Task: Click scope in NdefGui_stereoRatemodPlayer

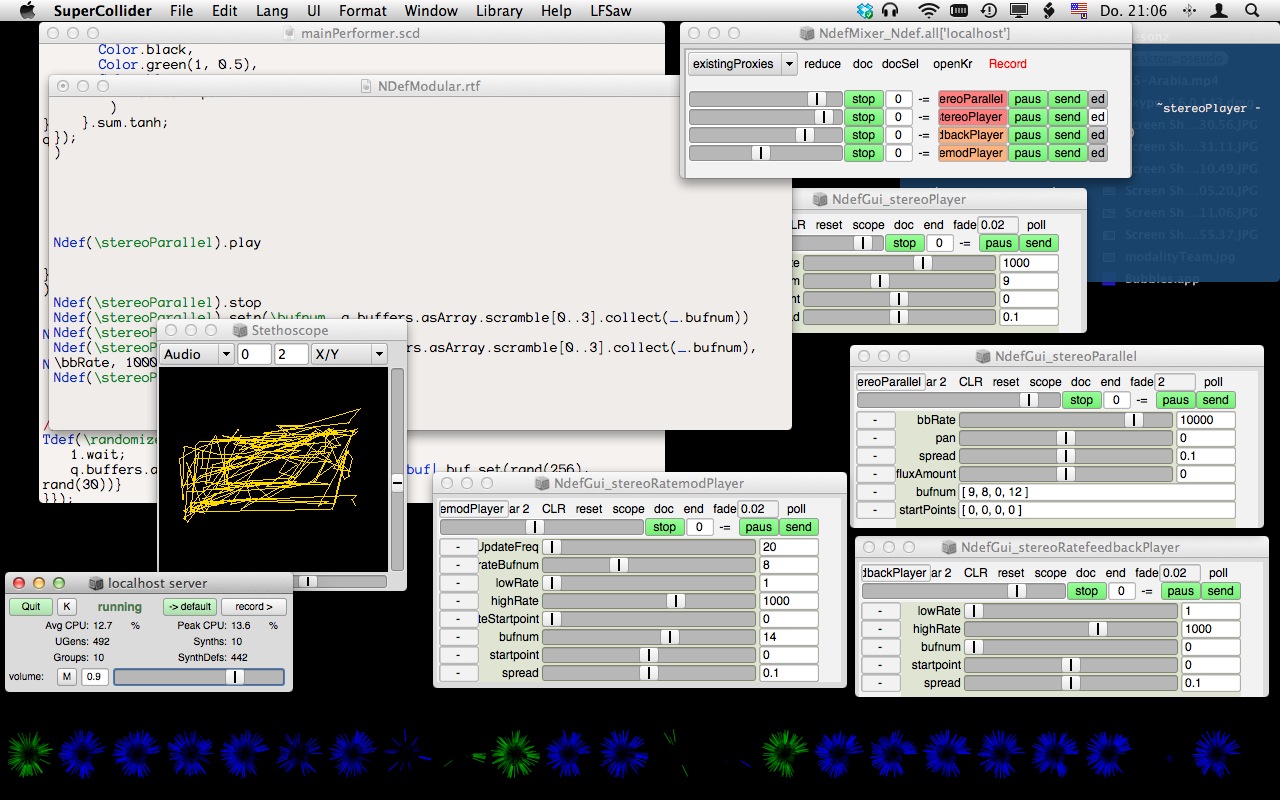Action: tap(628, 509)
